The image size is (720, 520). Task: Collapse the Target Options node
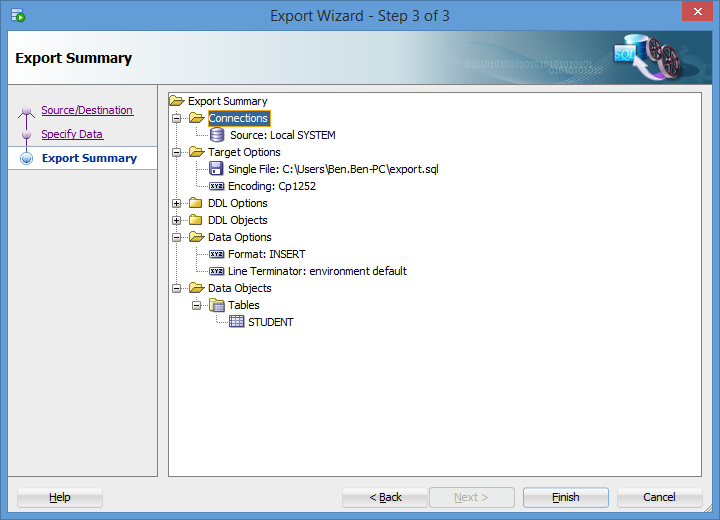coord(177,152)
